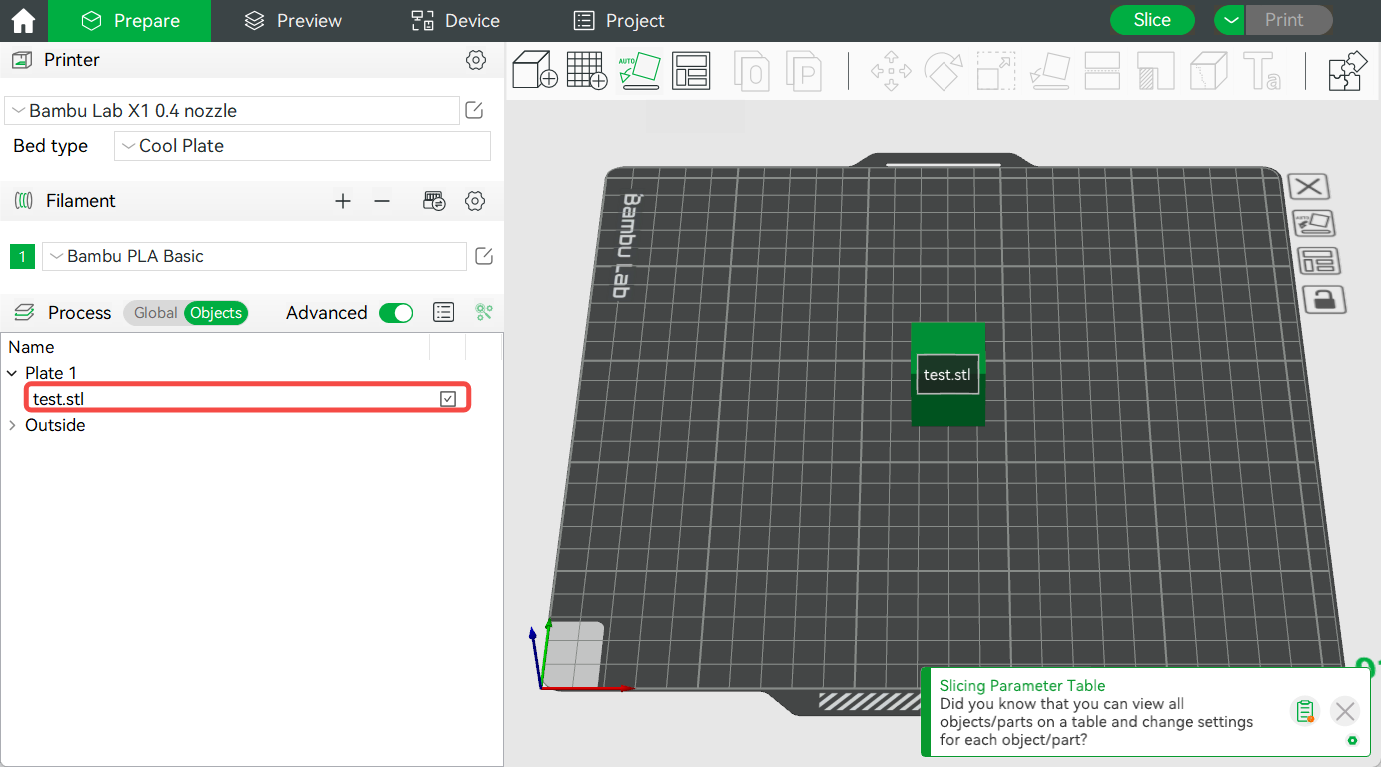Screen dimensions: 1381x767
Task: Click the green filament color swatch
Action: point(22,256)
